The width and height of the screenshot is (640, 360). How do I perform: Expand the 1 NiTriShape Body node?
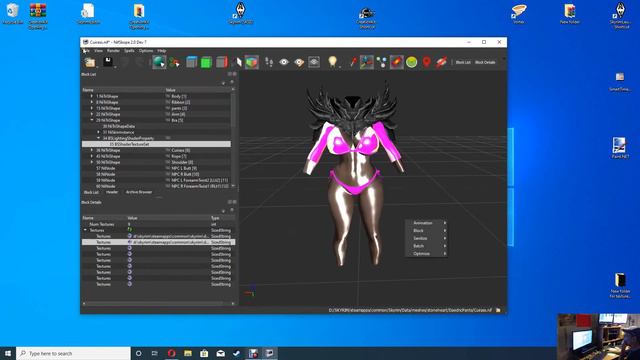92,96
